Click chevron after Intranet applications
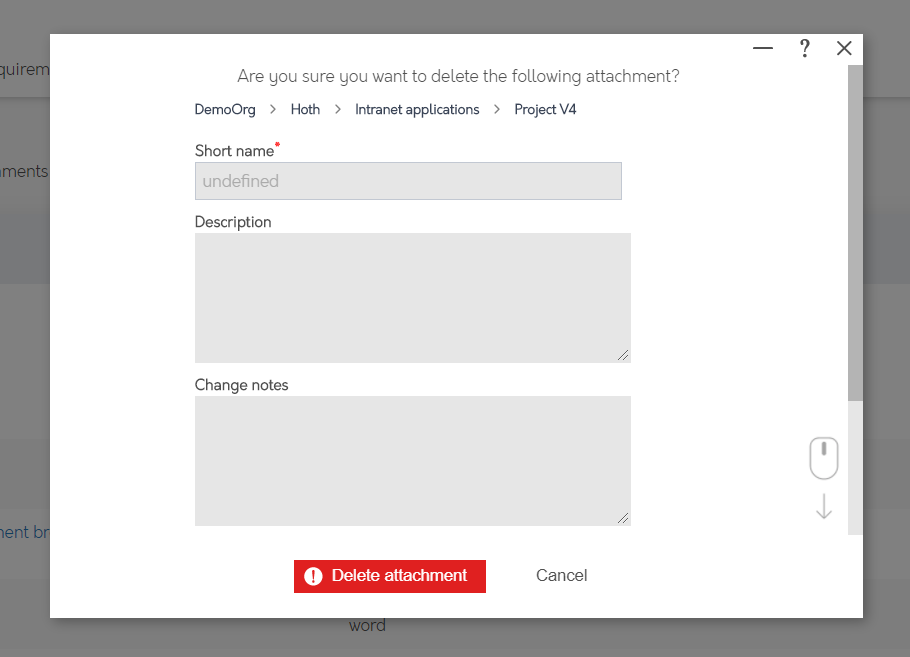Image resolution: width=910 pixels, height=657 pixels. (x=496, y=109)
